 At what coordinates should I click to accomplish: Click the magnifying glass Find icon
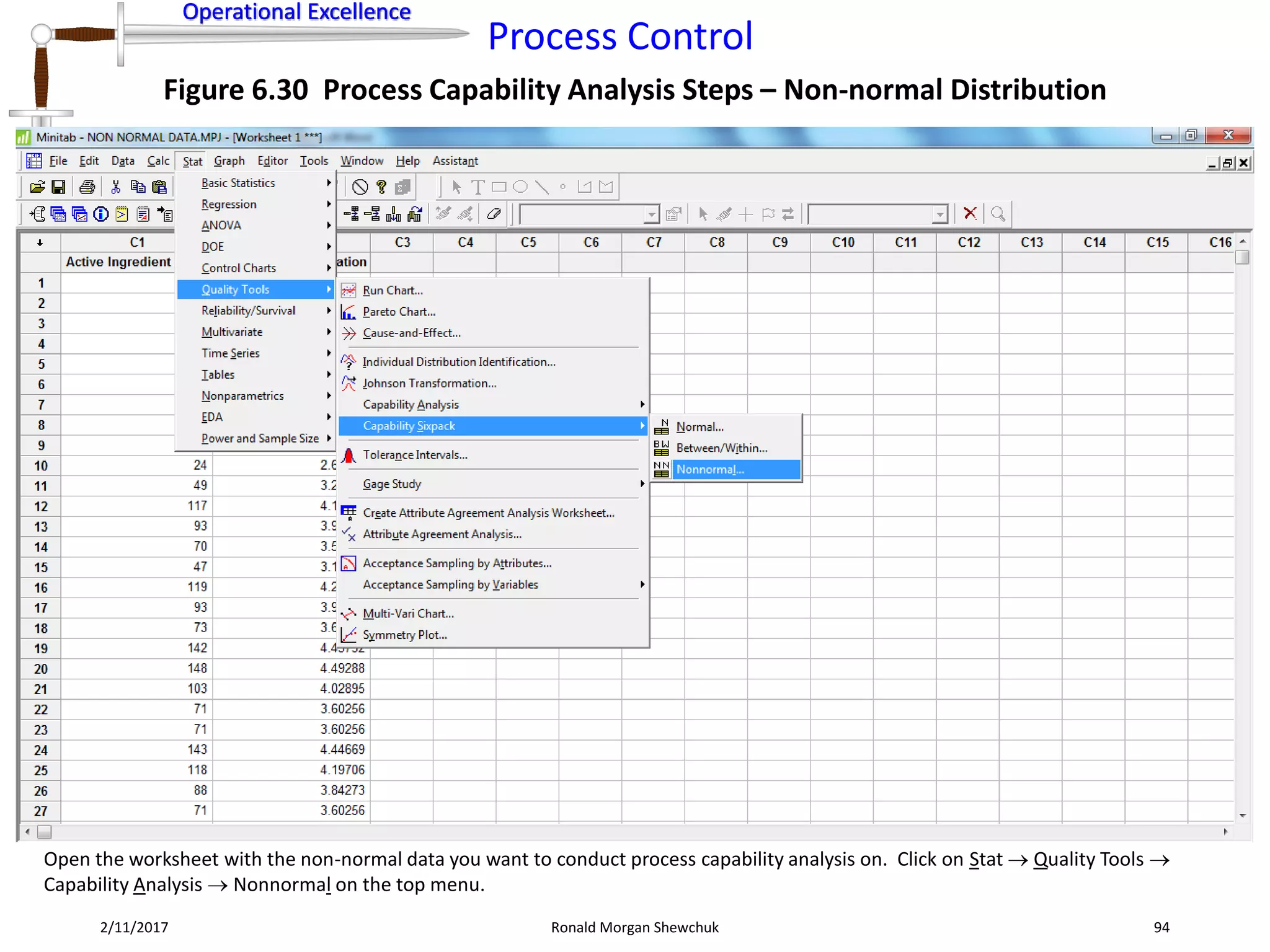998,214
